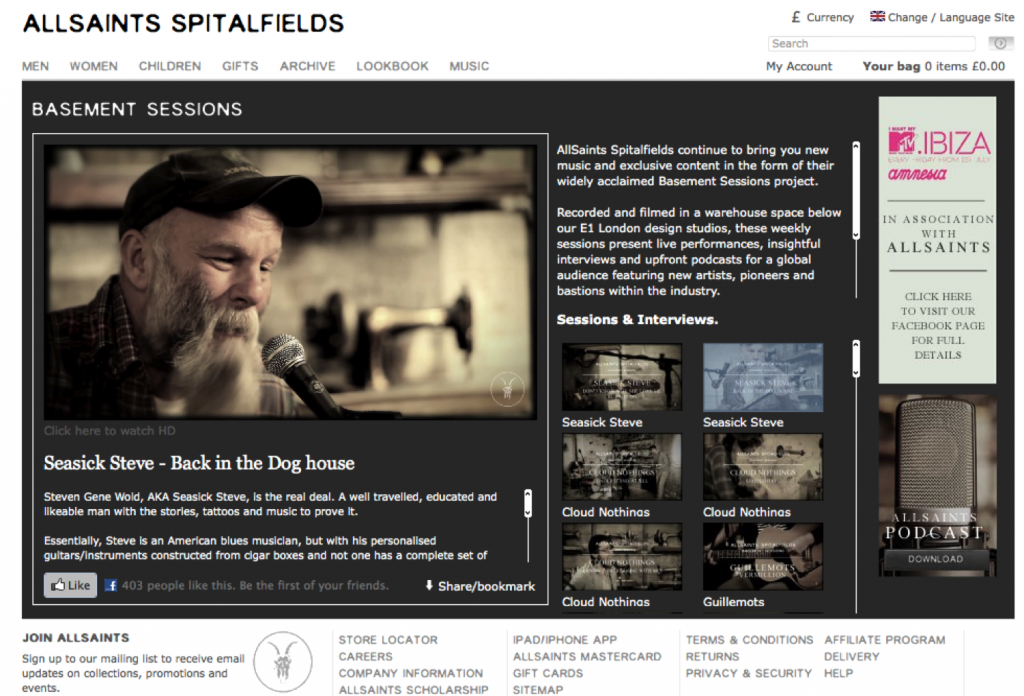The height and width of the screenshot is (696, 1024).
Task: Click the Share/bookmark down-arrow icon
Action: tap(429, 585)
